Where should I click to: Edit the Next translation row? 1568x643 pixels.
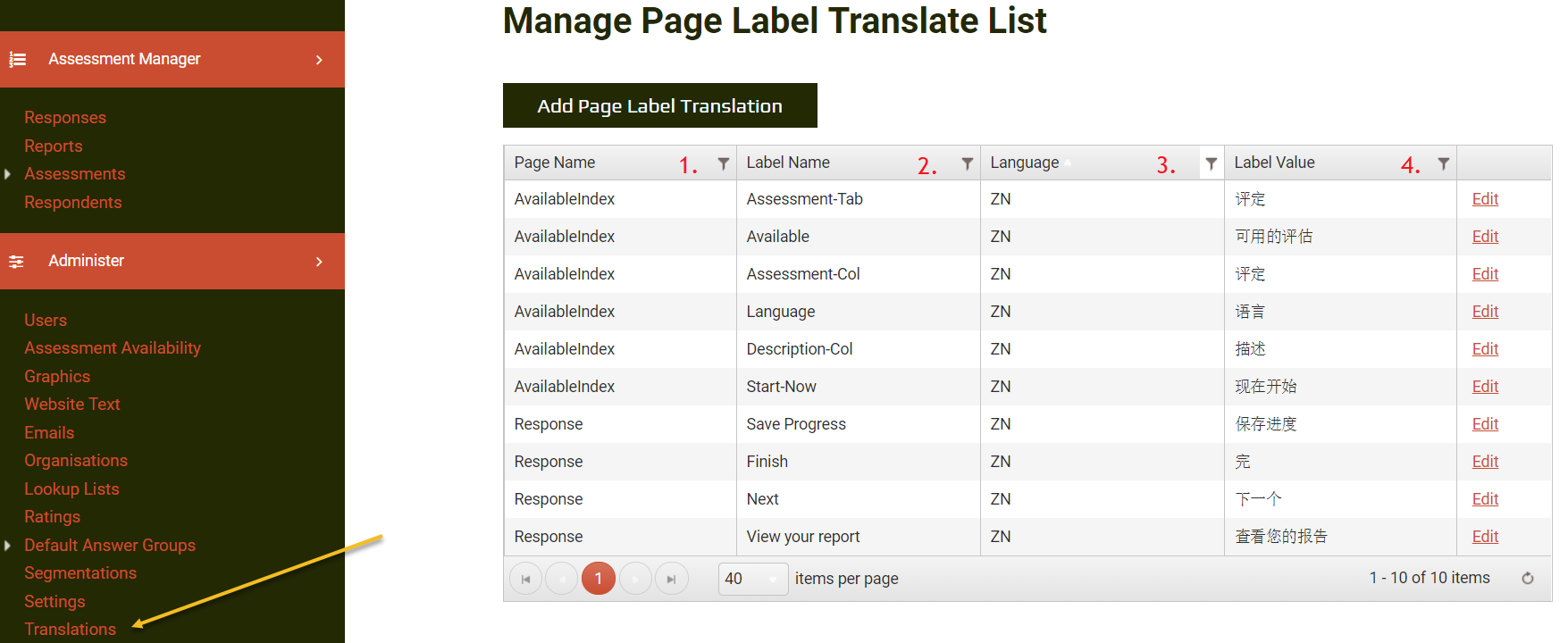pos(1485,499)
